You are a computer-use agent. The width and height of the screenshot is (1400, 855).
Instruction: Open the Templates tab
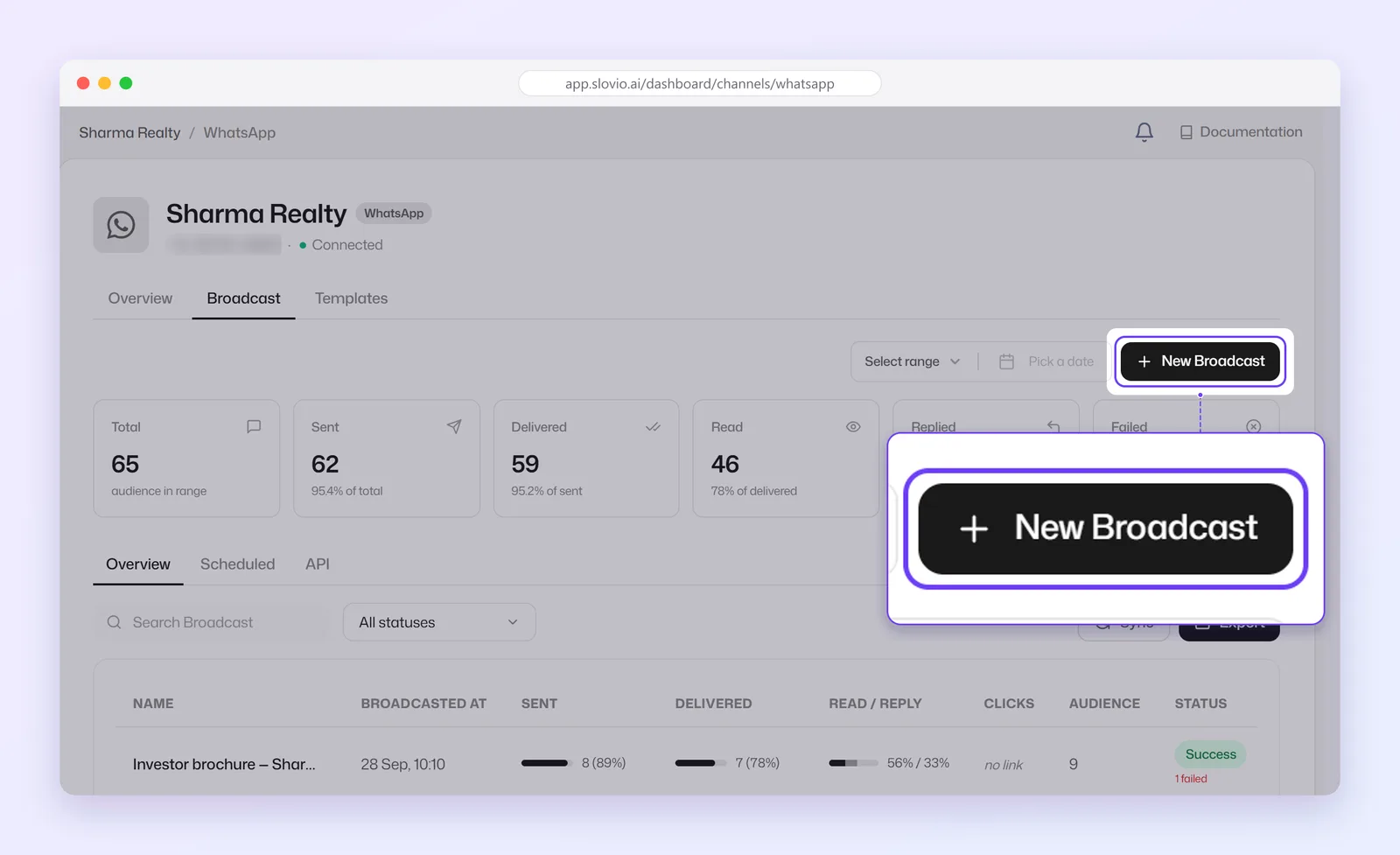point(351,298)
